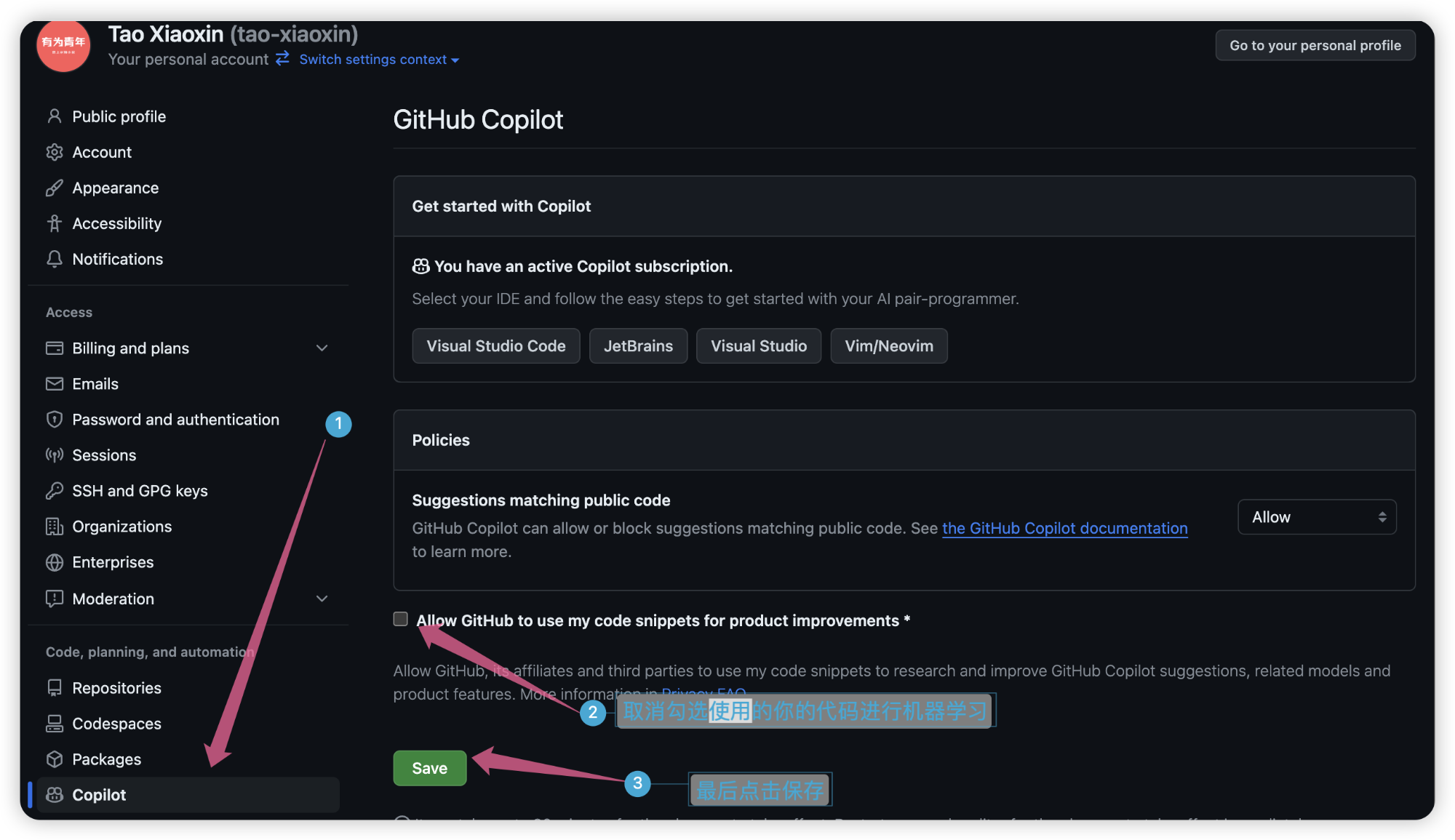Open the Allow dropdown for public code suggestions
The image size is (1455, 840).
[x=1317, y=517]
